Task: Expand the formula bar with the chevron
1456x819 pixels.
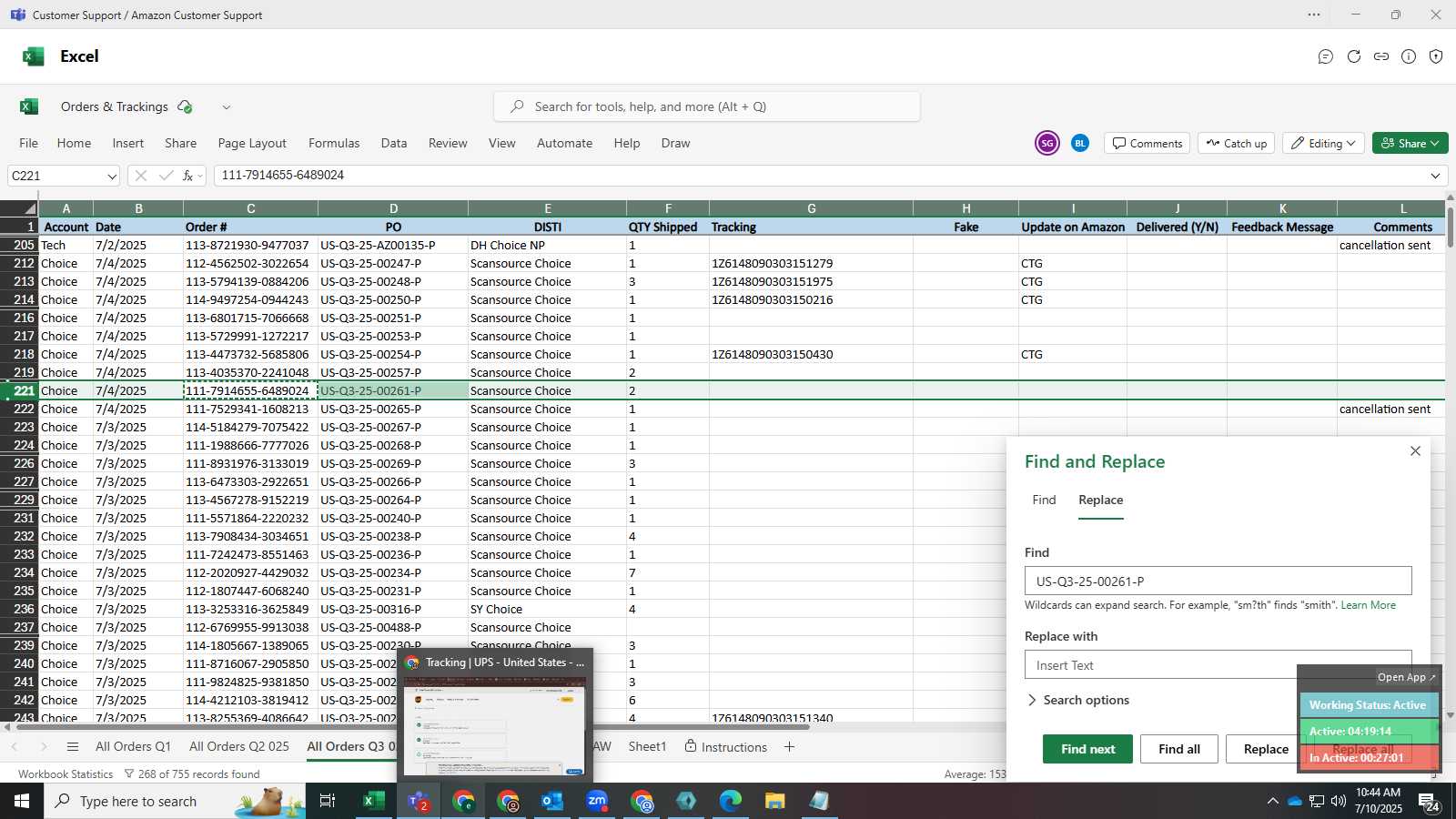Action: click(x=1436, y=176)
